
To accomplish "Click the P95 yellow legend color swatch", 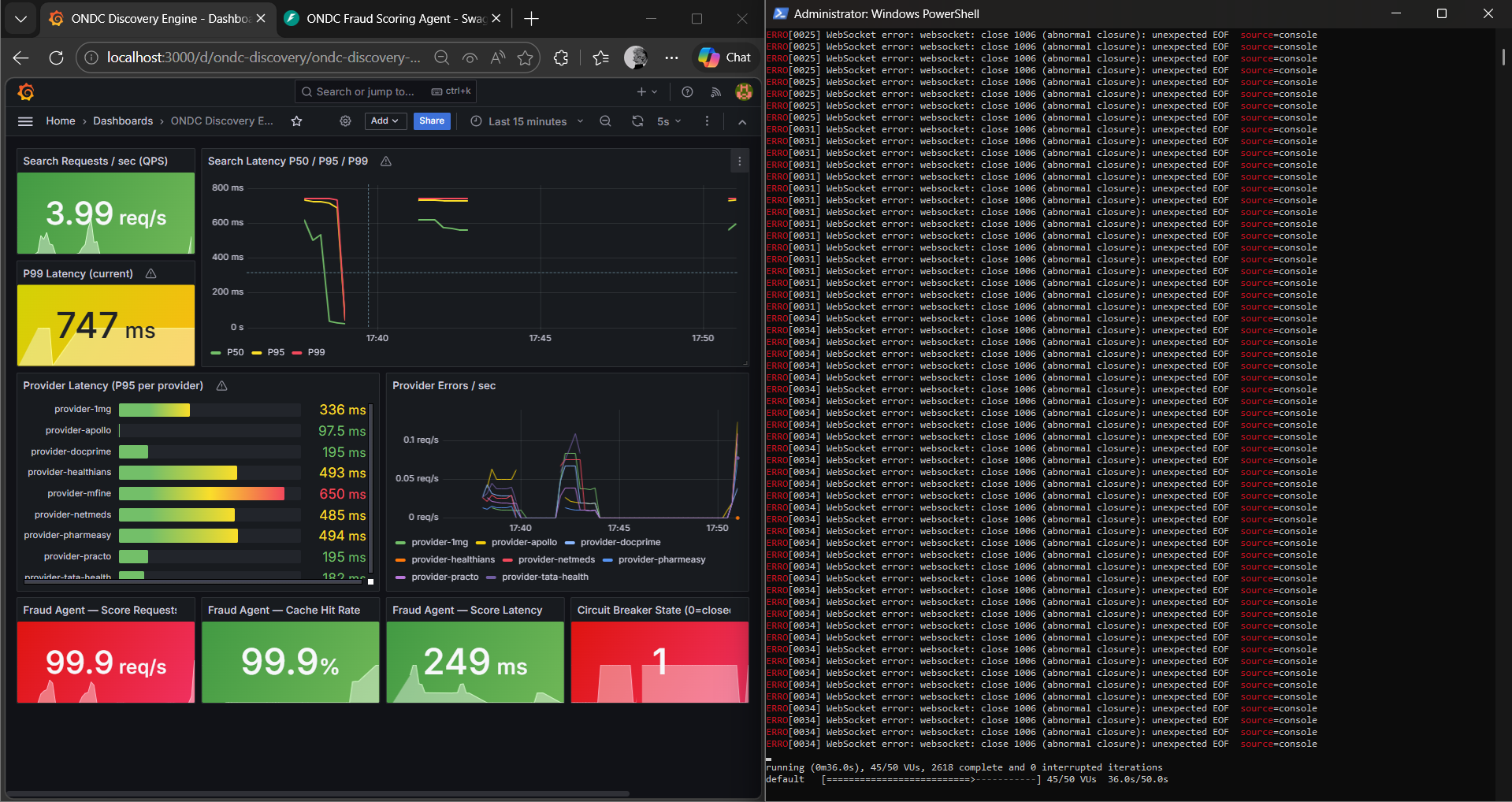I will [256, 353].
